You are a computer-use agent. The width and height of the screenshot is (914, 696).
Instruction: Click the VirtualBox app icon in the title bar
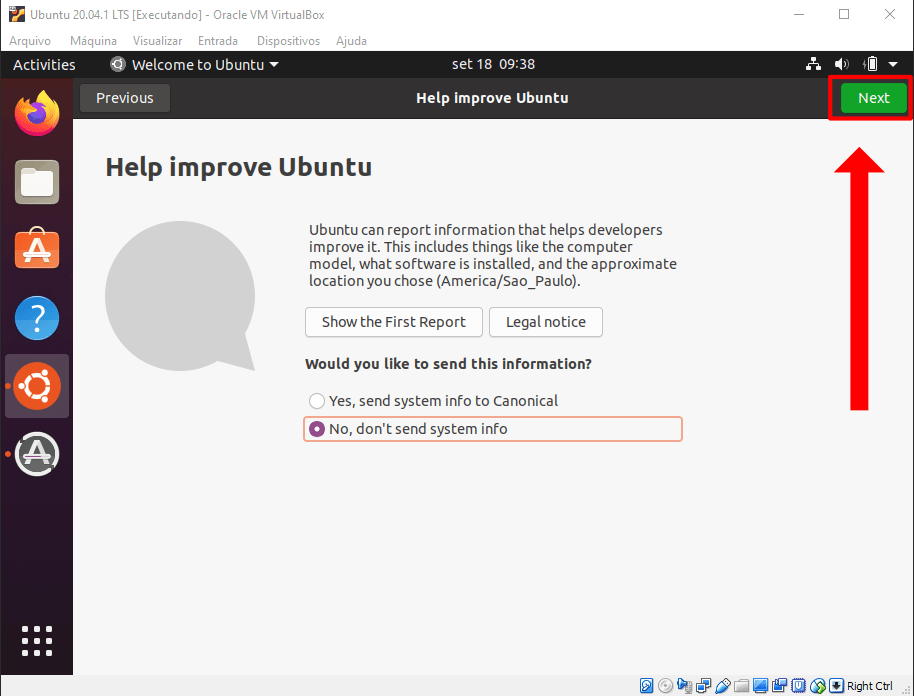coord(17,15)
